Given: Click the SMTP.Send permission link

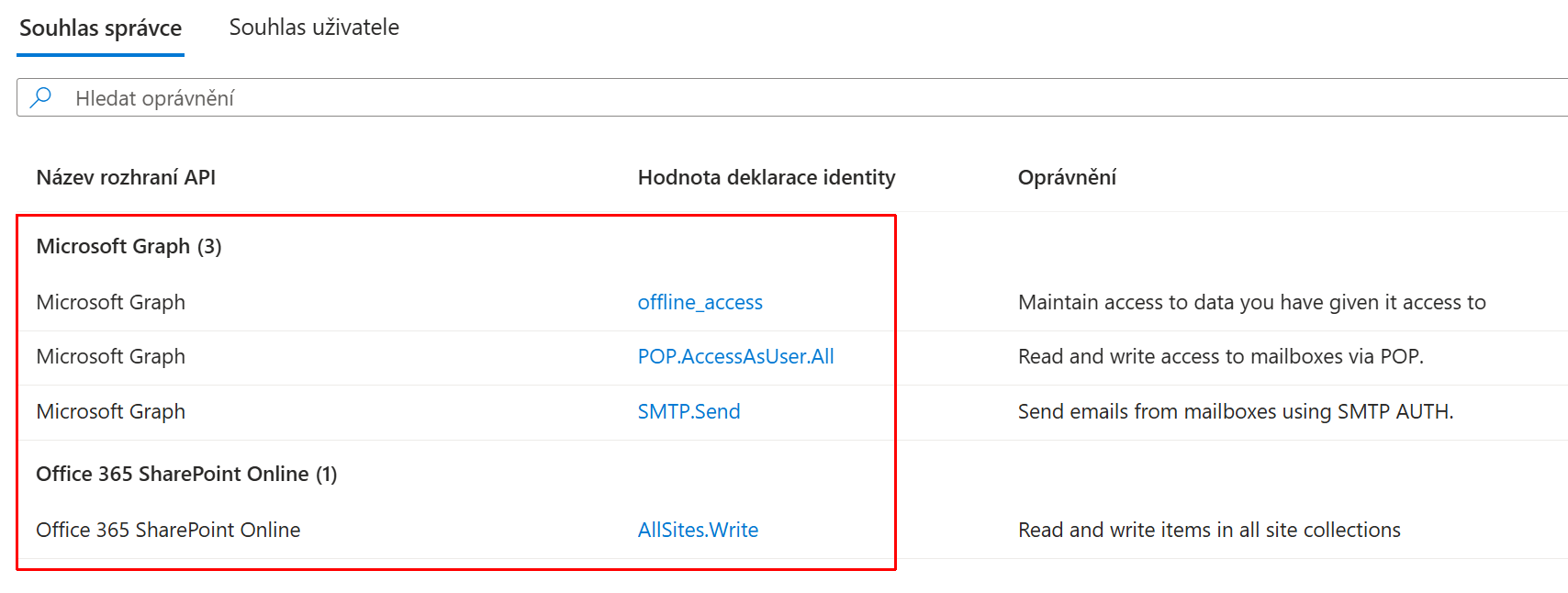Looking at the screenshot, I should coord(689,411).
